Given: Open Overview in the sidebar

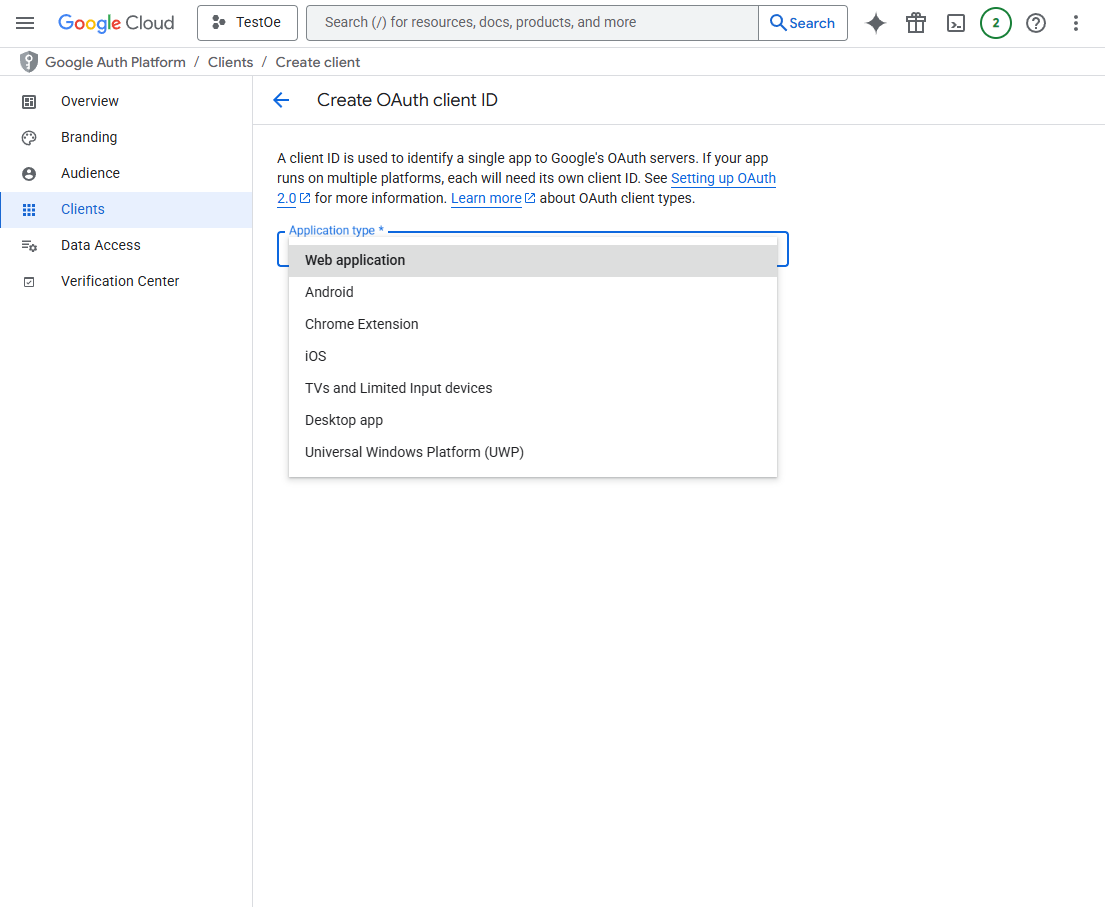Looking at the screenshot, I should pyautogui.click(x=126, y=101).
